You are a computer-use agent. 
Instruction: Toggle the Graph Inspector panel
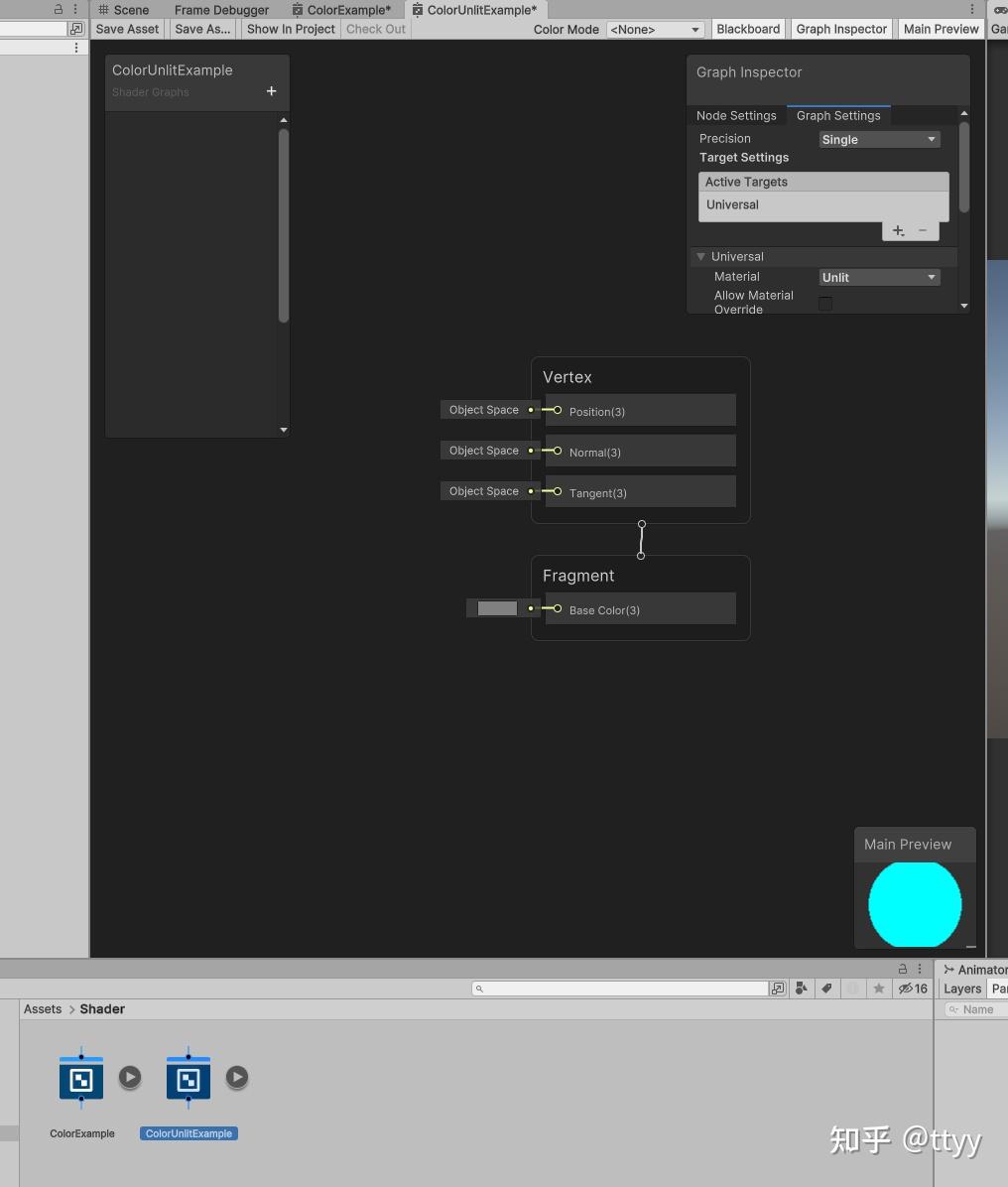click(x=840, y=29)
